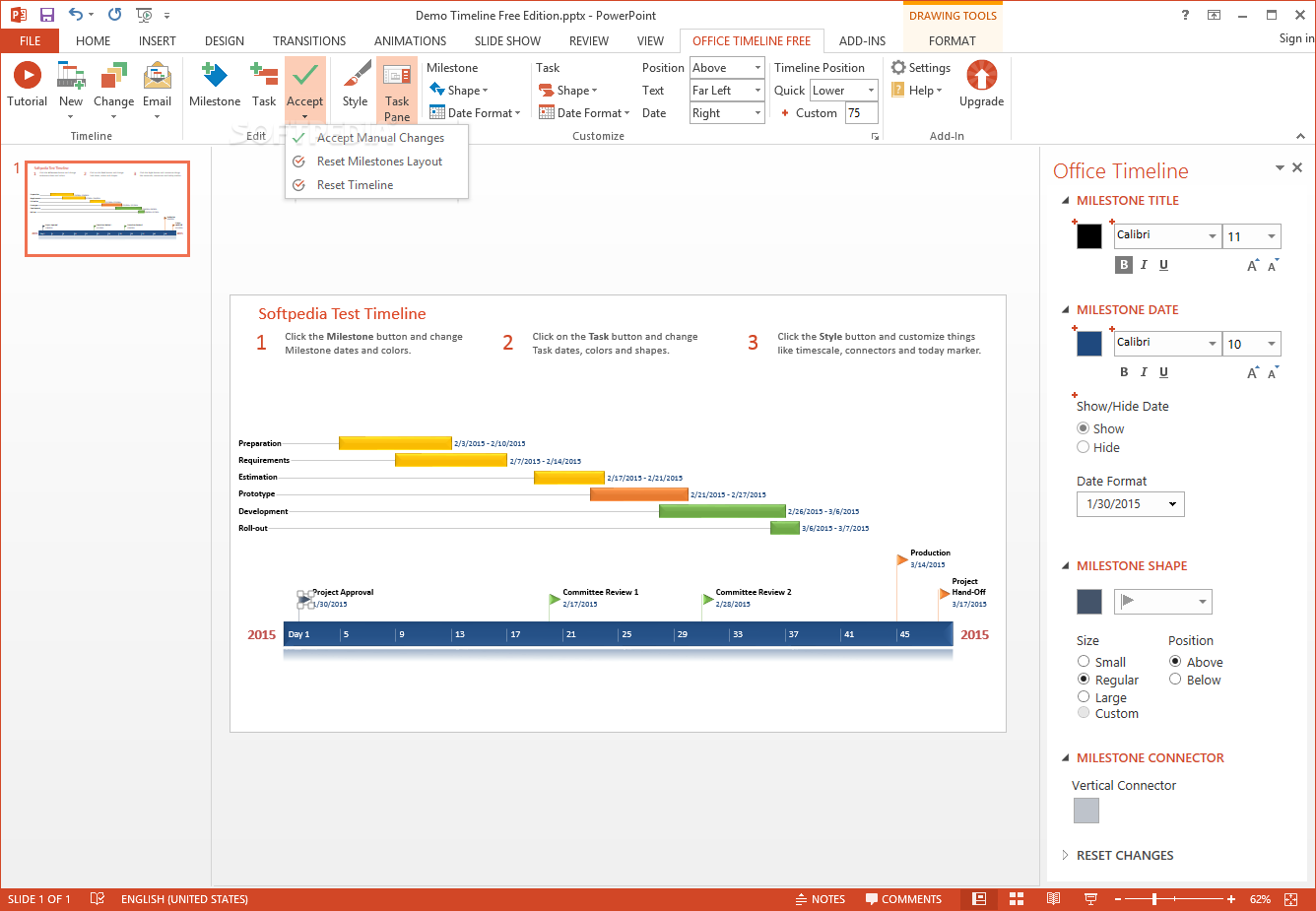The width and height of the screenshot is (1316, 911).
Task: Toggle italic for Milestone Title
Action: tap(1144, 265)
